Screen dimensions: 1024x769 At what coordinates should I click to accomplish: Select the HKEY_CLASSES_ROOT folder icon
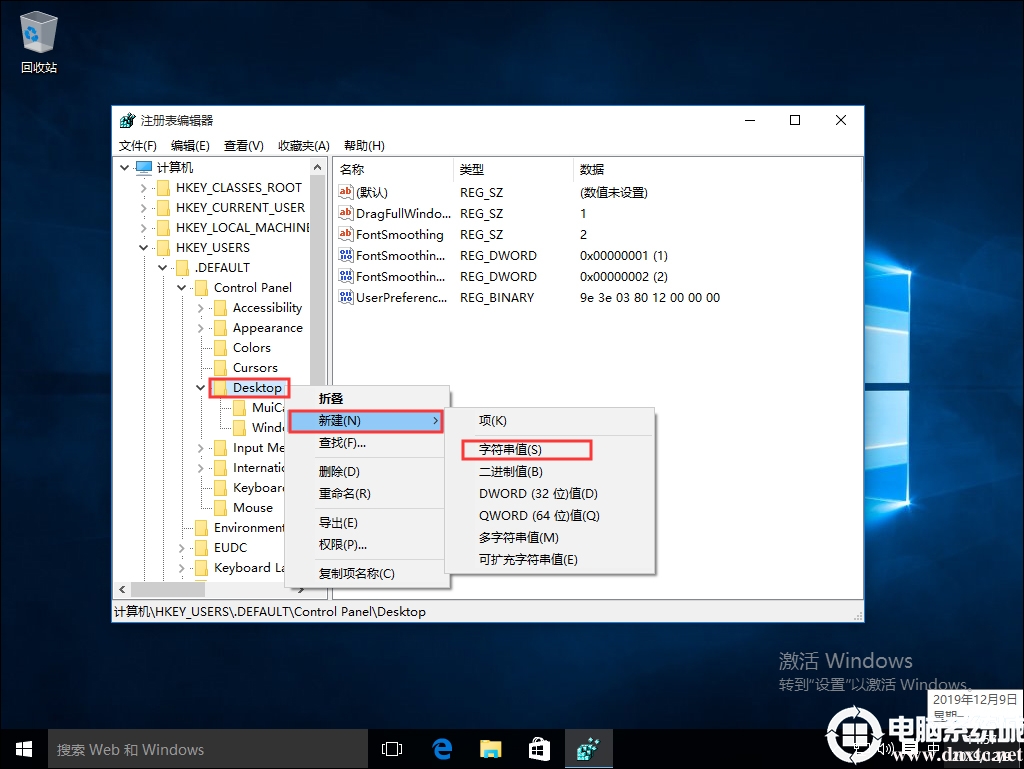click(x=163, y=188)
